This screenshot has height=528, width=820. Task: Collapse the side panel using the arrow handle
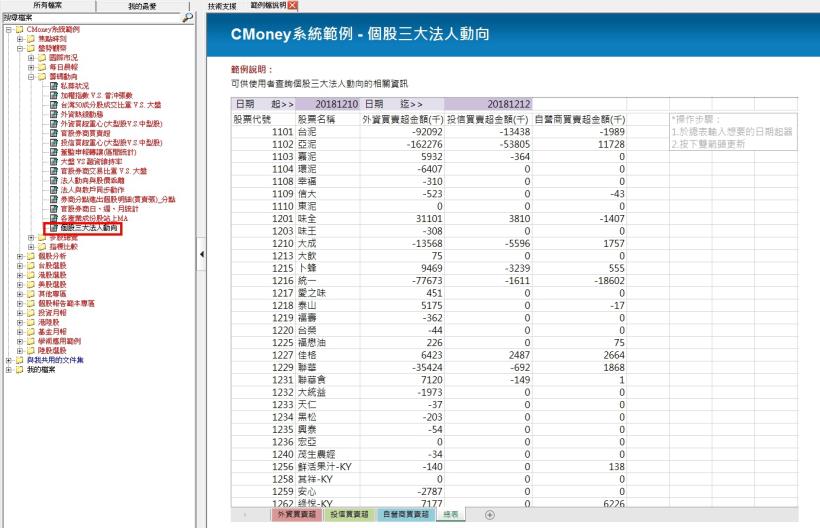[201, 254]
